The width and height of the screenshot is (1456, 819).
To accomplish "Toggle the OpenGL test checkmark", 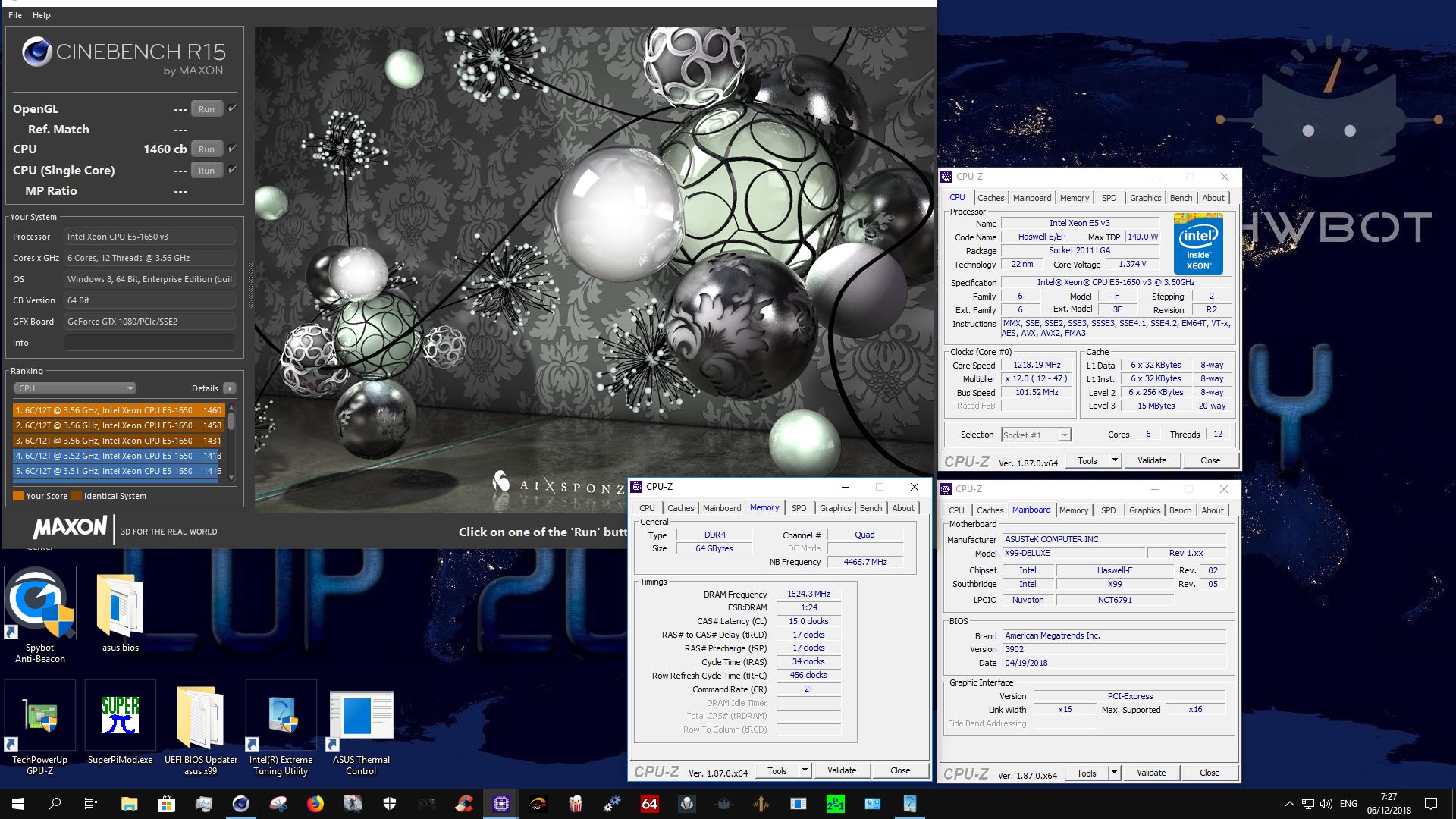I will click(x=232, y=108).
